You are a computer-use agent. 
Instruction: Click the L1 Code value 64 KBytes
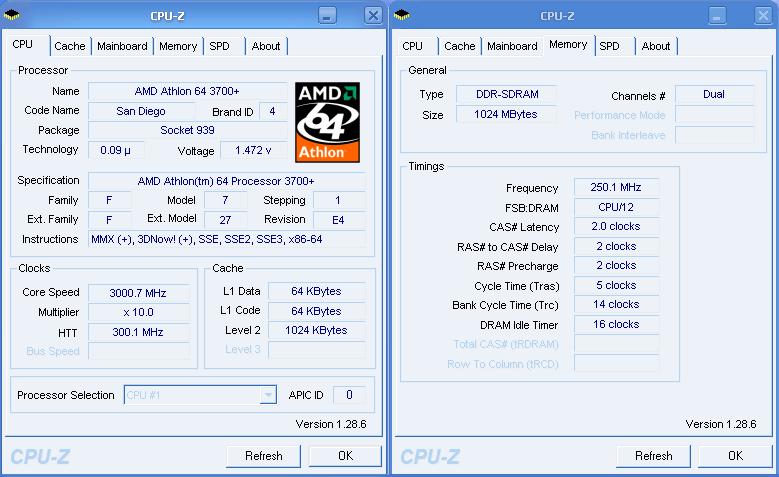tap(316, 311)
